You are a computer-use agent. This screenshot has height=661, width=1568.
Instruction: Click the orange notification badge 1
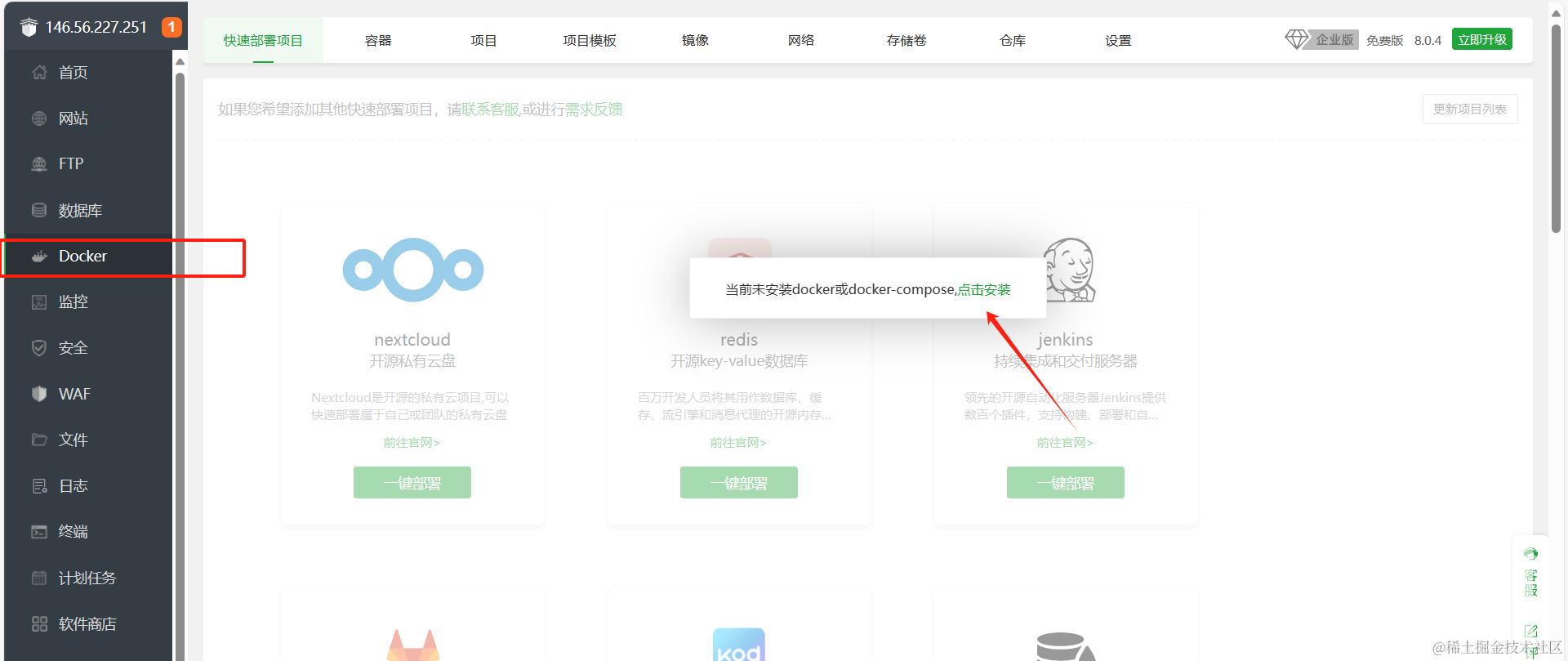tap(171, 27)
